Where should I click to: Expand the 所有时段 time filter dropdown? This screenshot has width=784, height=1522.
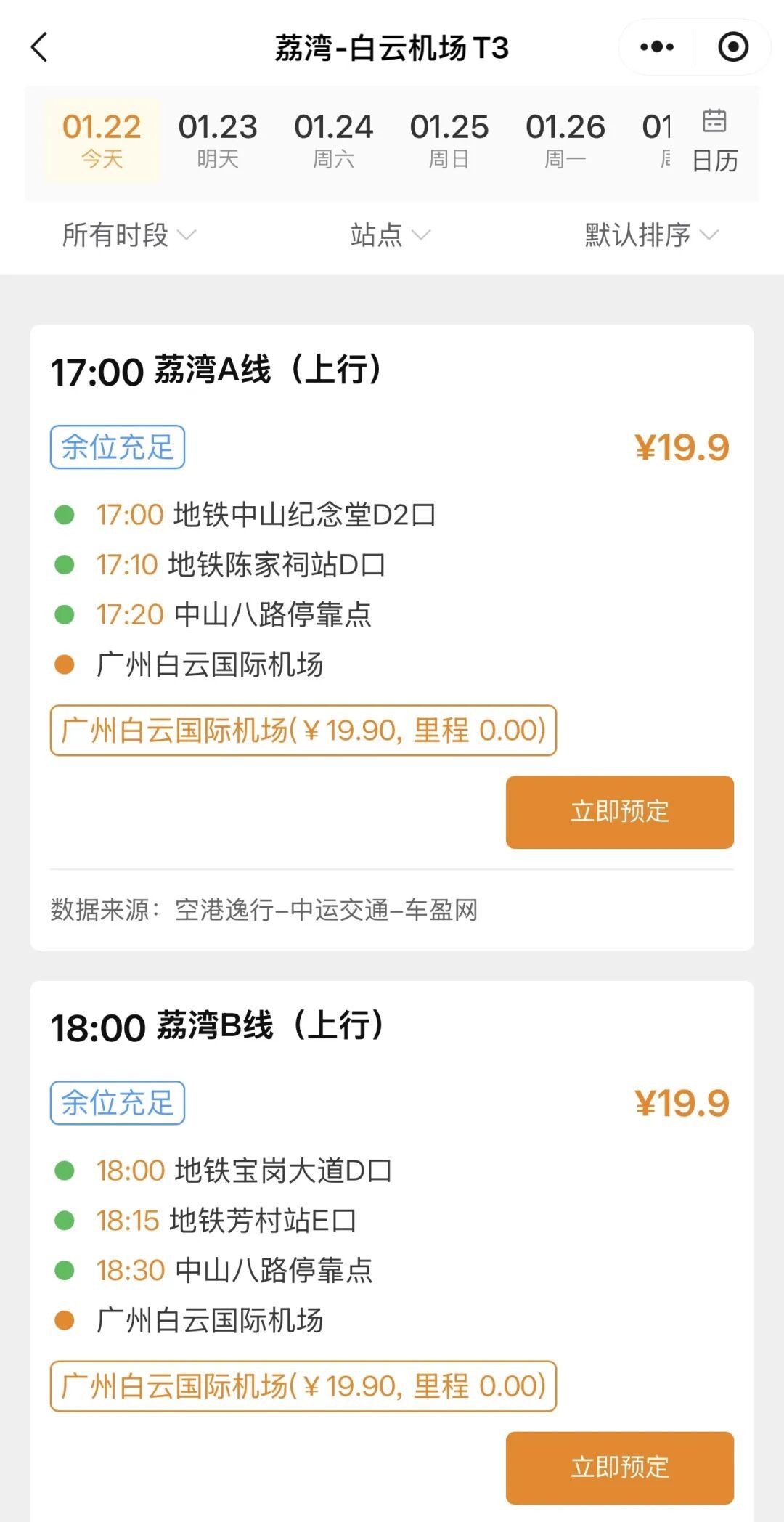128,235
